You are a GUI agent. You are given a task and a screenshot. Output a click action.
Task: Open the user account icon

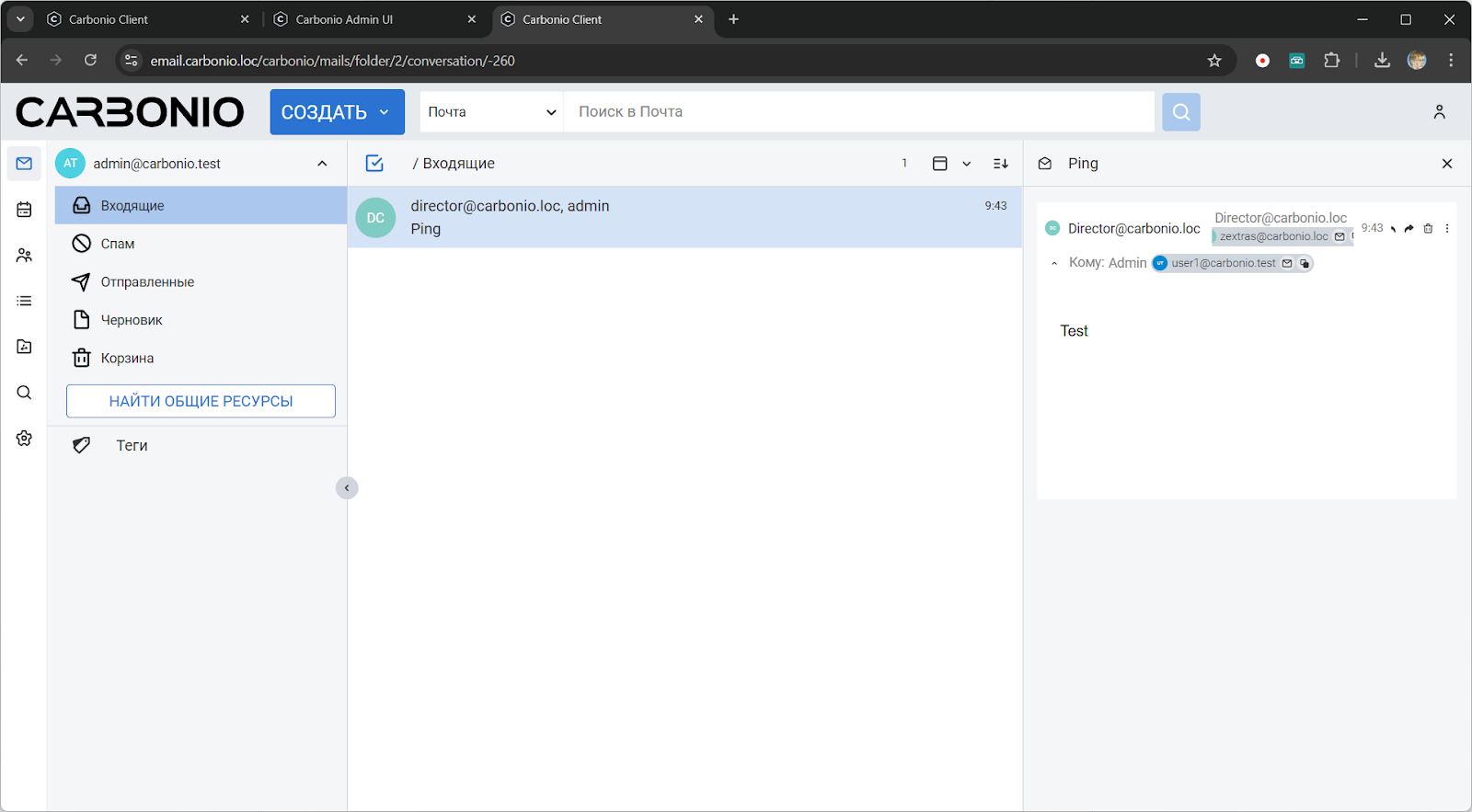tap(1440, 112)
